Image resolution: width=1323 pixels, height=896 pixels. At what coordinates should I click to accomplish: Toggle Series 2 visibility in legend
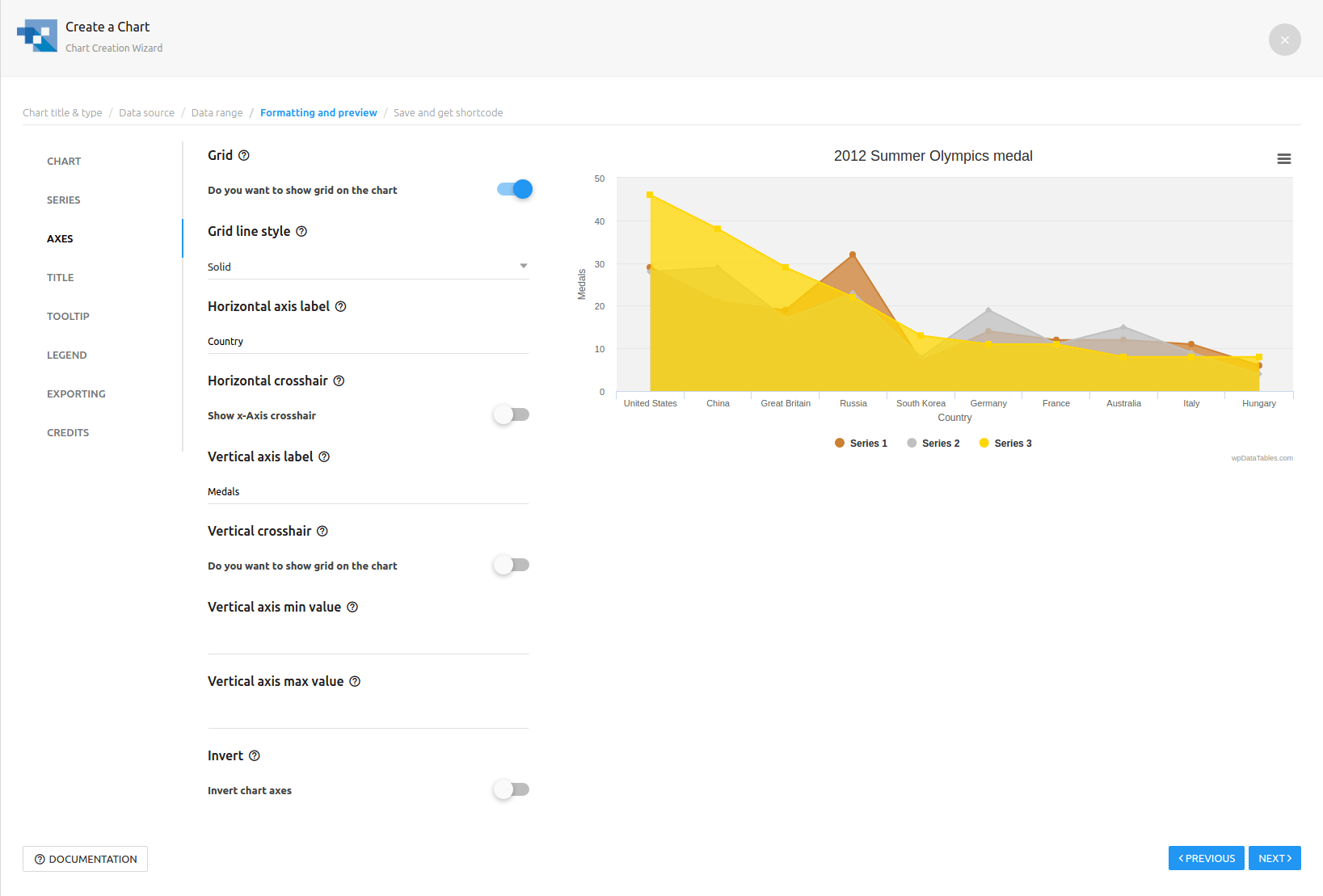coord(933,443)
